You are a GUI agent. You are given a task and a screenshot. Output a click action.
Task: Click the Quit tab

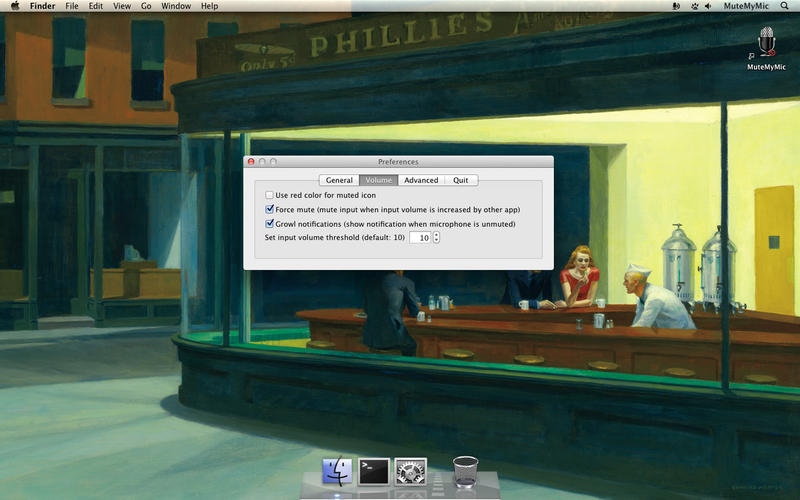pyautogui.click(x=461, y=180)
